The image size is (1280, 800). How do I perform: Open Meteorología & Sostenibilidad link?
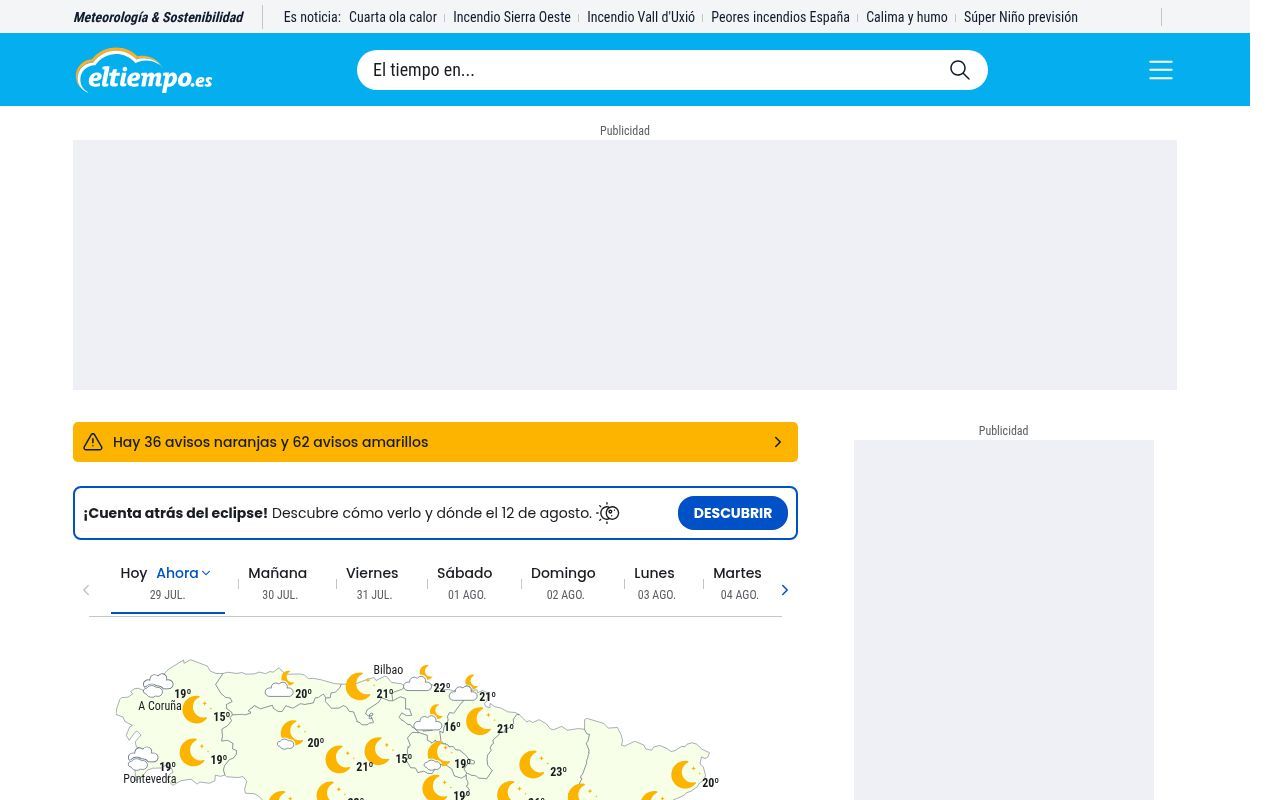click(x=158, y=17)
